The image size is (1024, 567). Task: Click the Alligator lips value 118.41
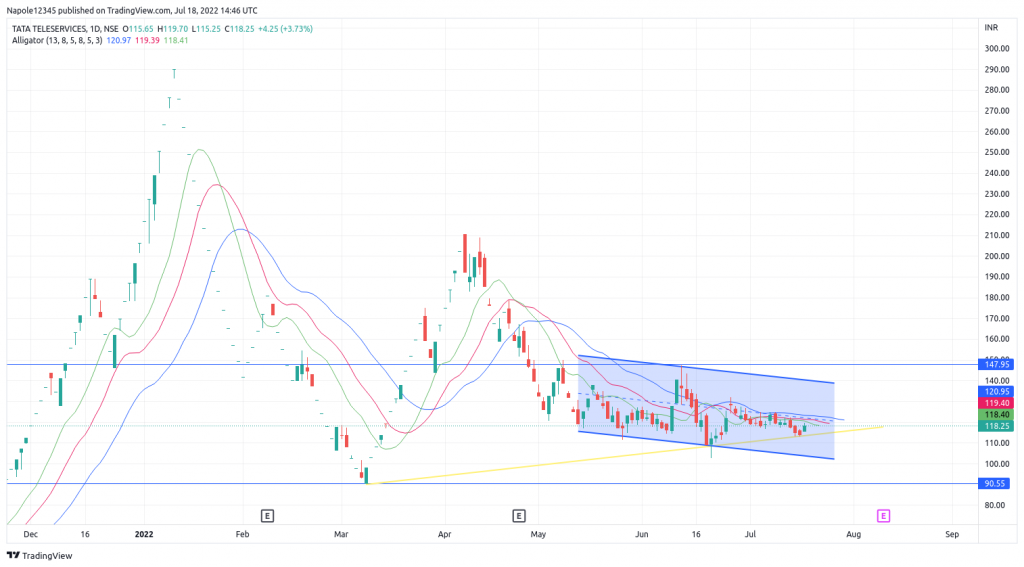pos(176,40)
